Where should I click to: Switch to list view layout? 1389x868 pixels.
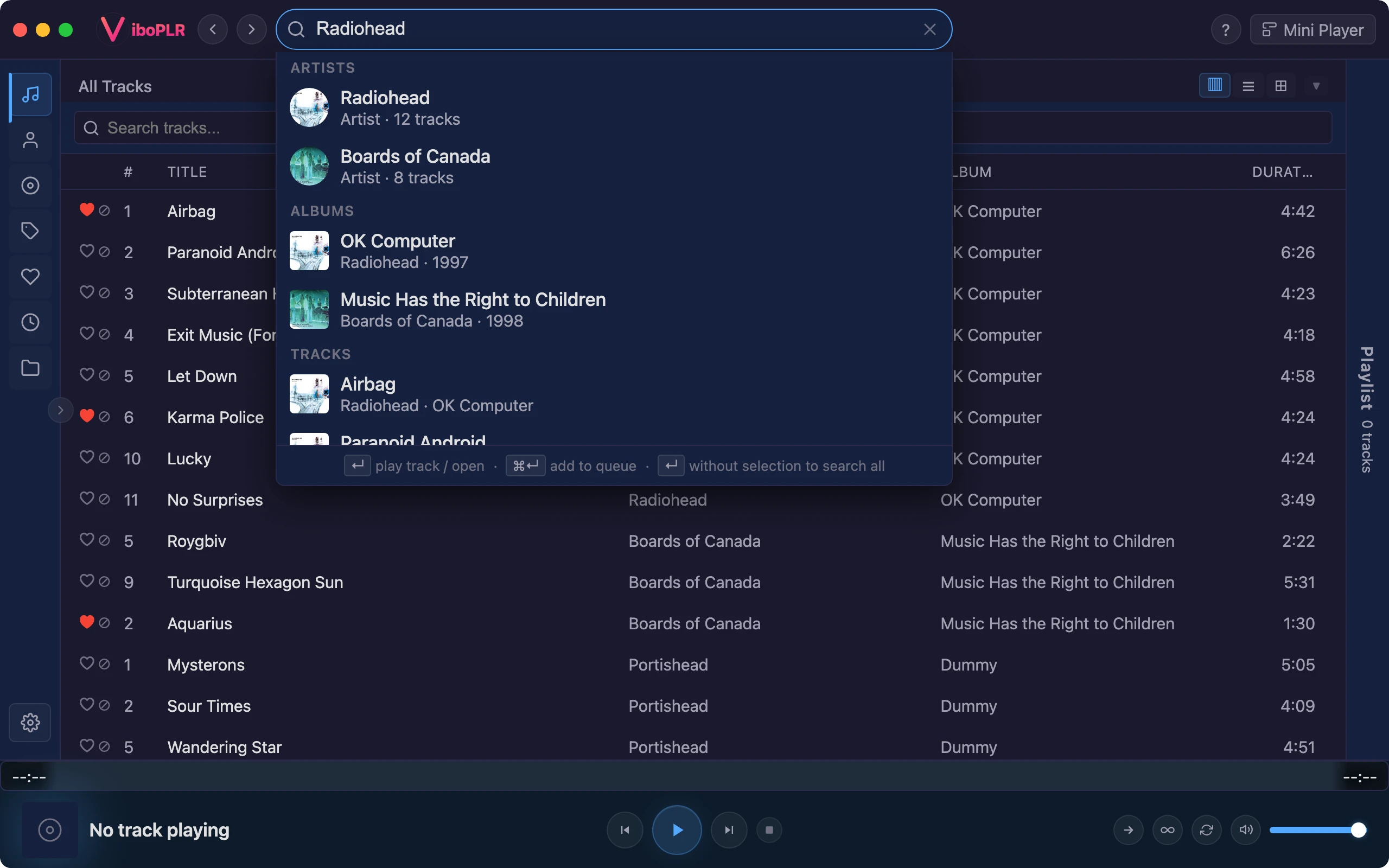pyautogui.click(x=1248, y=86)
